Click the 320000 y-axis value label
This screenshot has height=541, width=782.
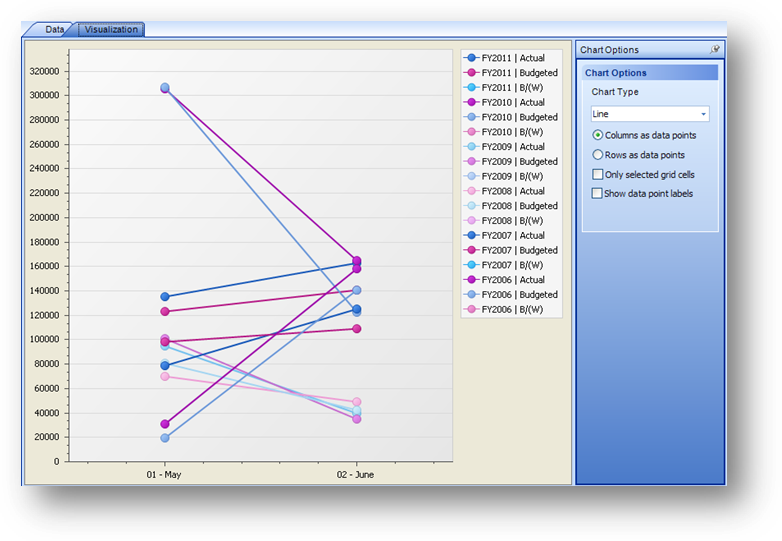tap(44, 71)
